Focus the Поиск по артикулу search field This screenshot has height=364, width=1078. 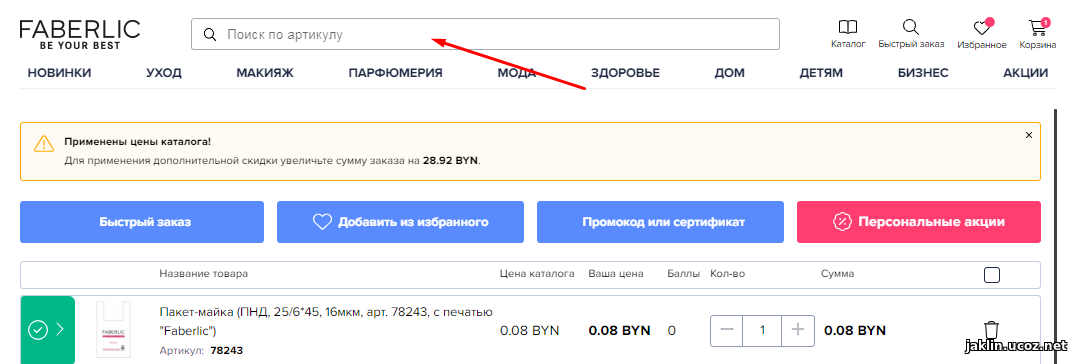coord(485,34)
